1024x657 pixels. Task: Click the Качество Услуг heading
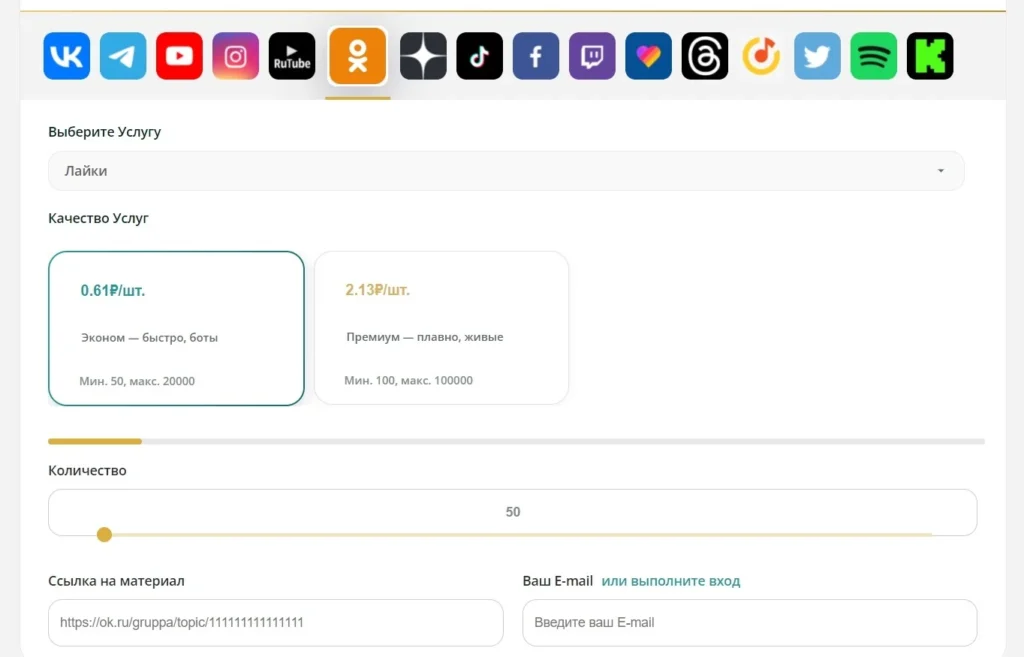click(x=99, y=218)
